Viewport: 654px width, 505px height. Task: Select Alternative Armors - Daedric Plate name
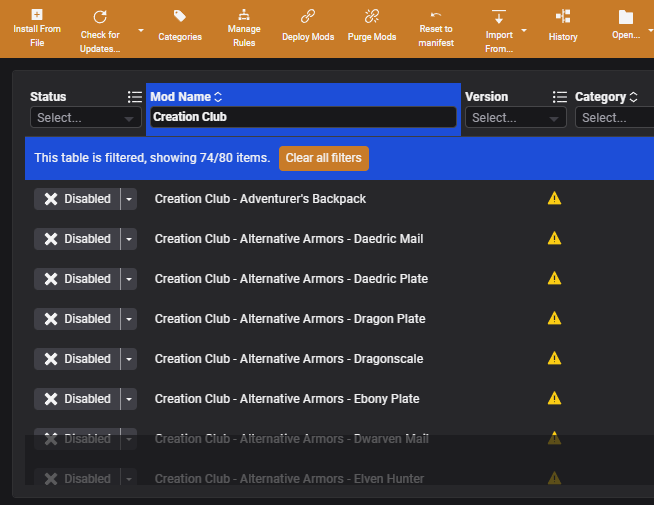(292, 279)
